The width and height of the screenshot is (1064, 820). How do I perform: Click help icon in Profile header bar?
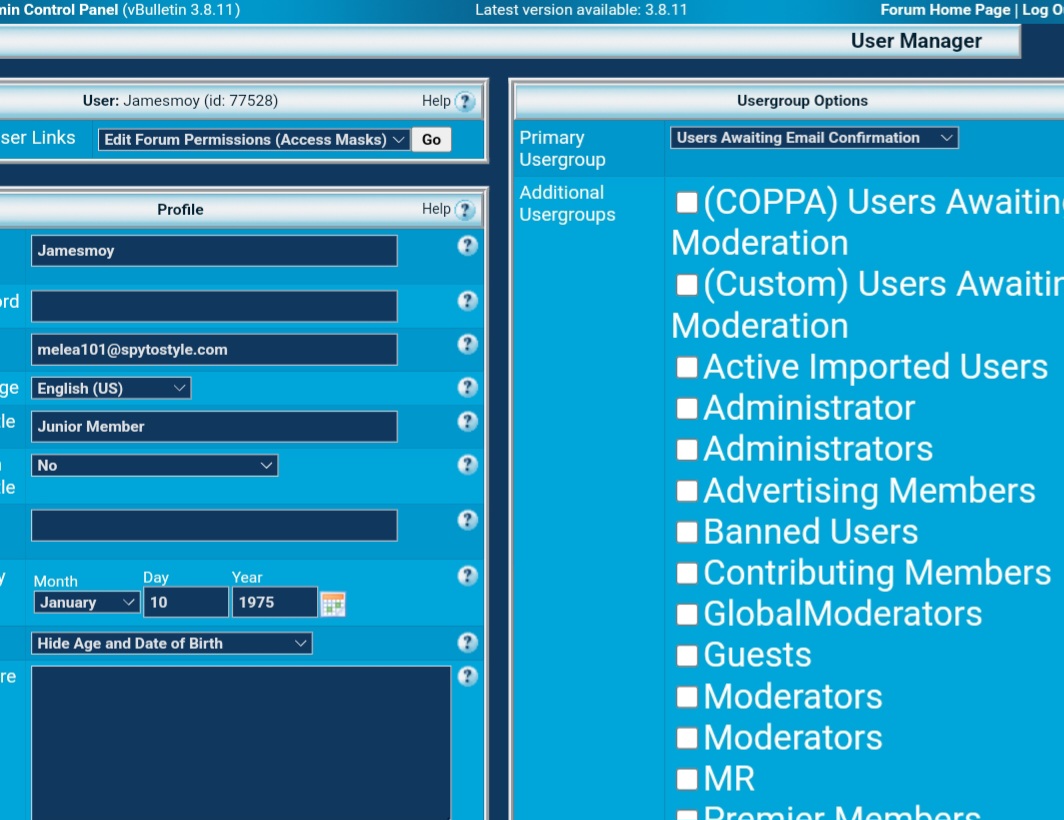(x=464, y=210)
